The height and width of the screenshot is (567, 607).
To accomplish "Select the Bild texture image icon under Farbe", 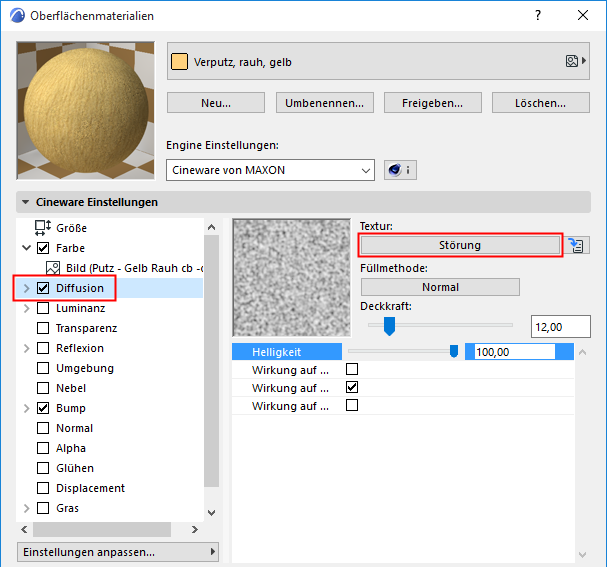I will pyautogui.click(x=53, y=268).
